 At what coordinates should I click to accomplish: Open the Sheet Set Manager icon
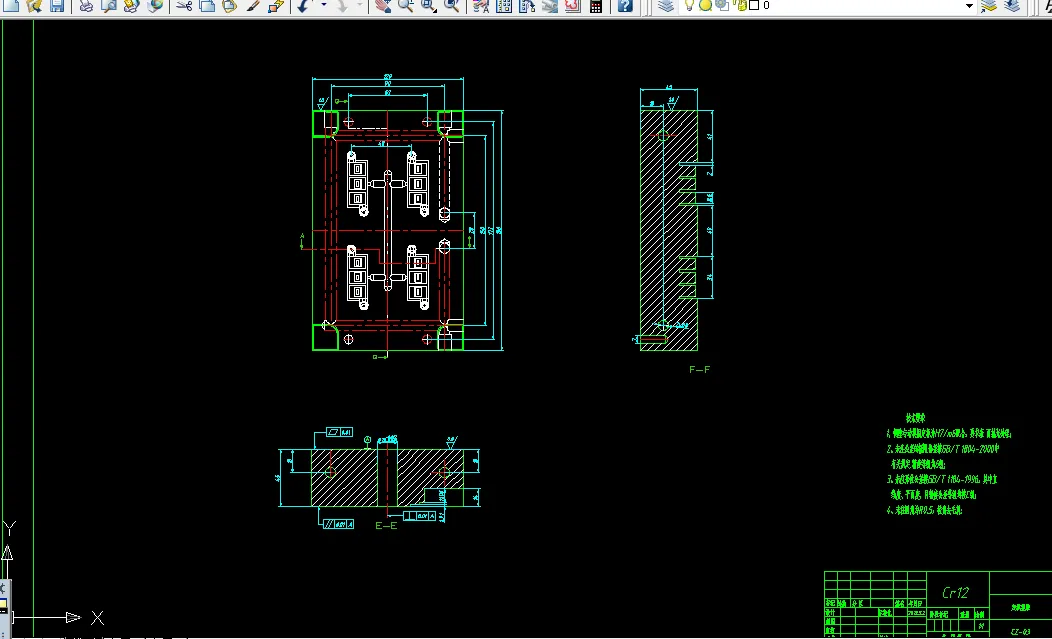pyautogui.click(x=549, y=6)
